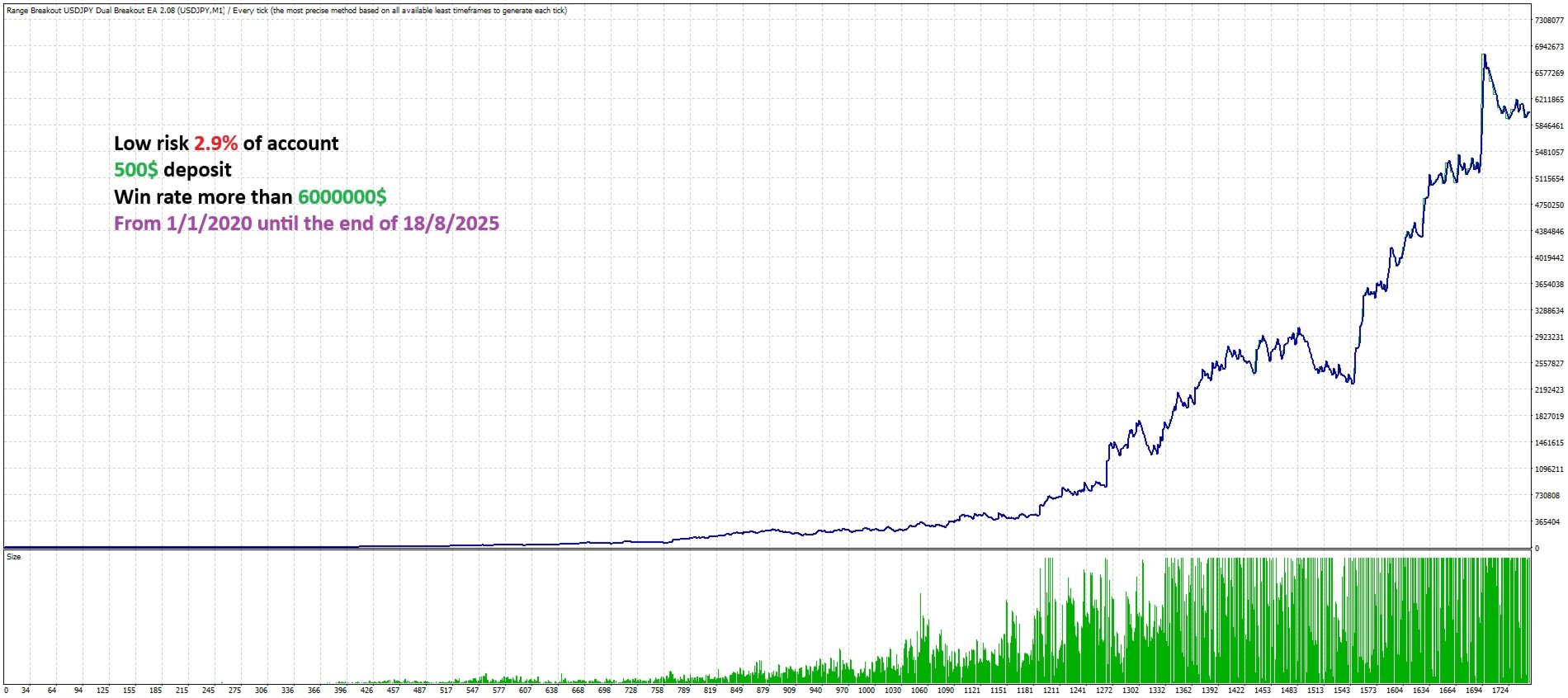Click the 4019442 axis value
Image resolution: width=1568 pixels, height=698 pixels.
pyautogui.click(x=1549, y=258)
